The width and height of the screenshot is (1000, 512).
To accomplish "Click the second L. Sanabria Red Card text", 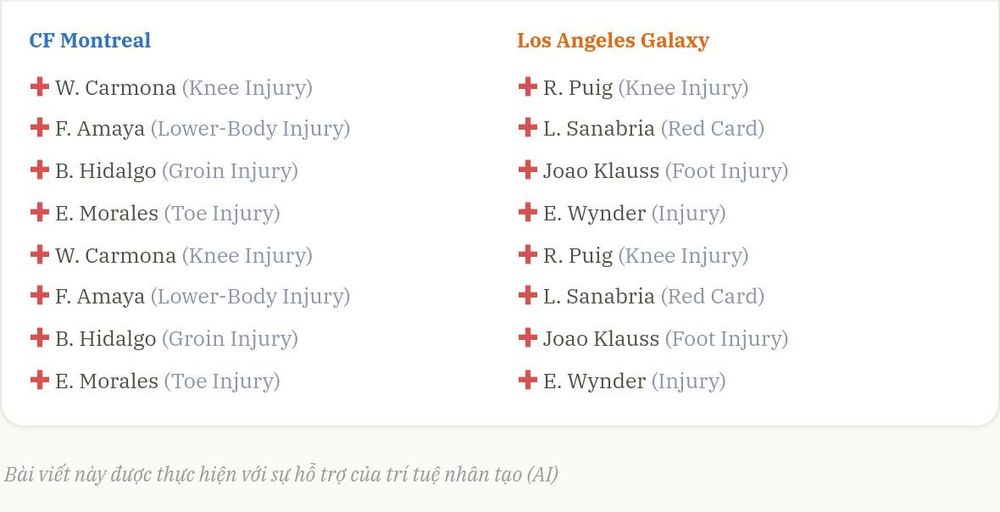I will [712, 296].
